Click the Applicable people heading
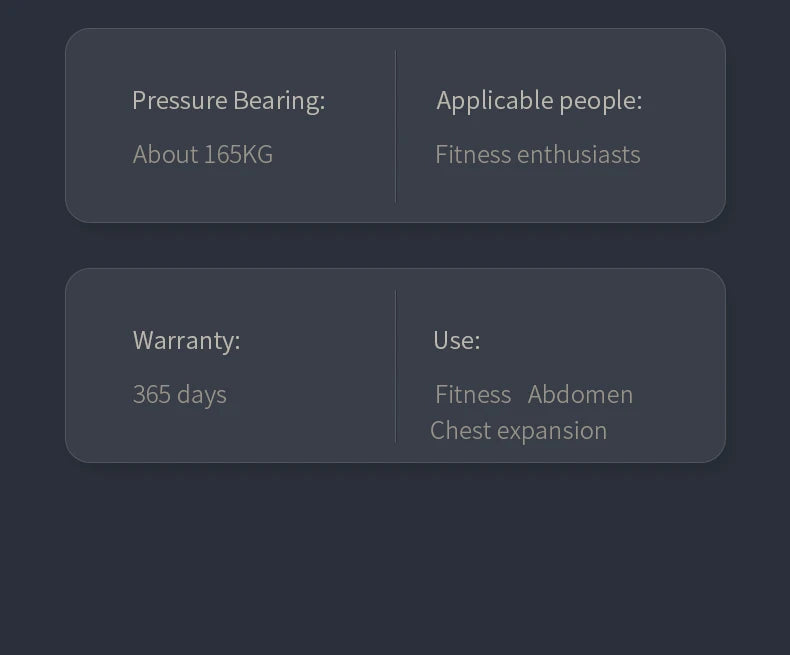The image size is (790, 655). coord(539,100)
